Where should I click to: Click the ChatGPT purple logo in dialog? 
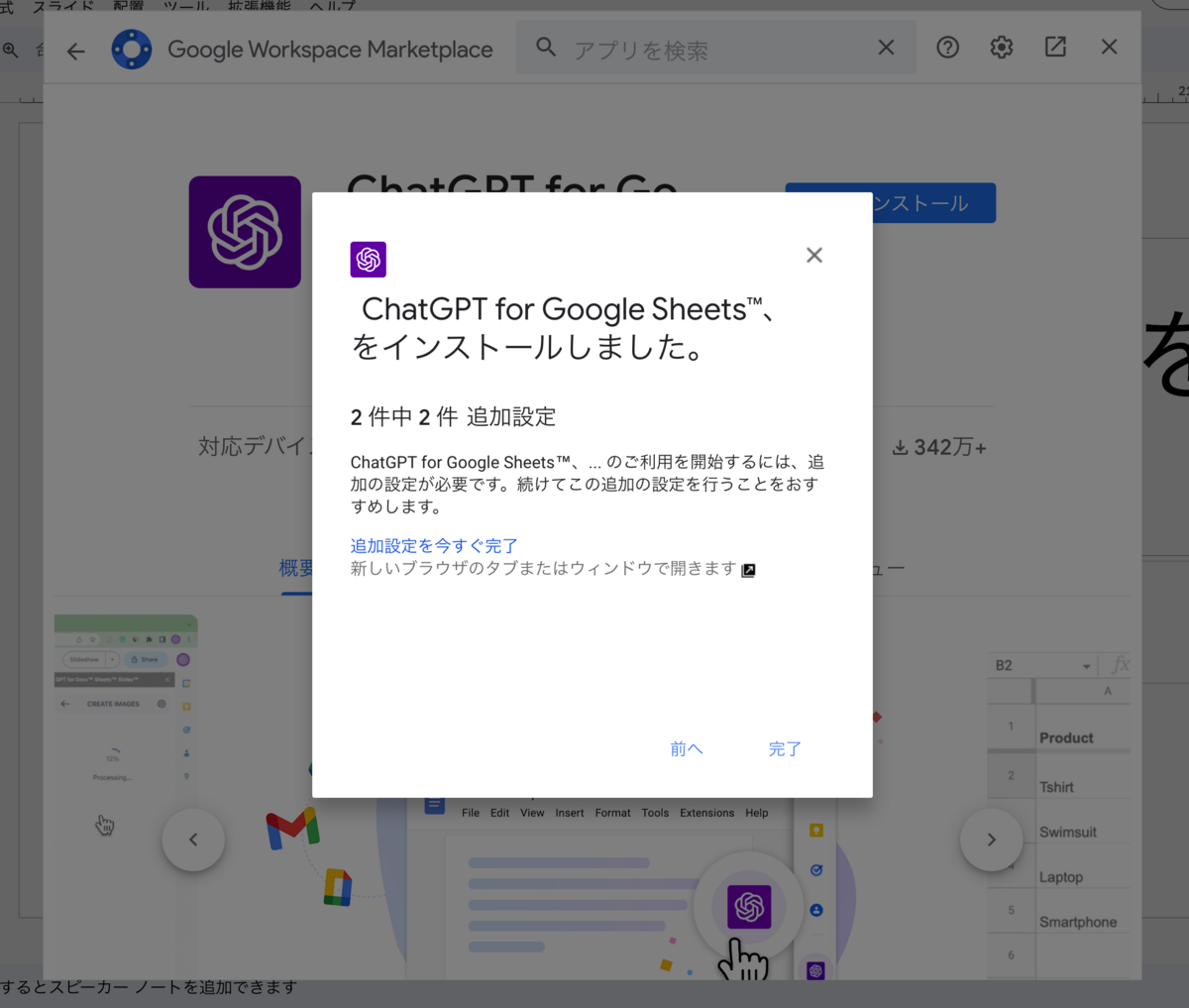(x=369, y=260)
